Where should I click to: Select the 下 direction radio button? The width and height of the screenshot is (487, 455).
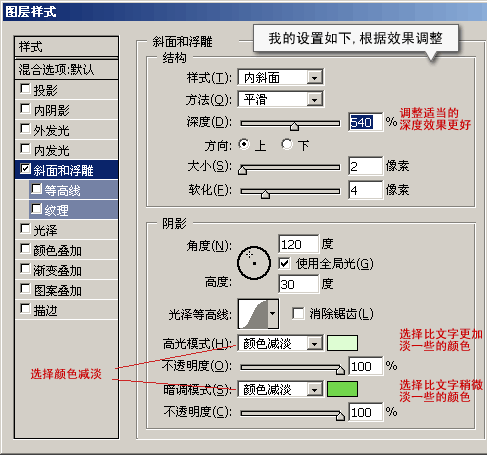(287, 144)
